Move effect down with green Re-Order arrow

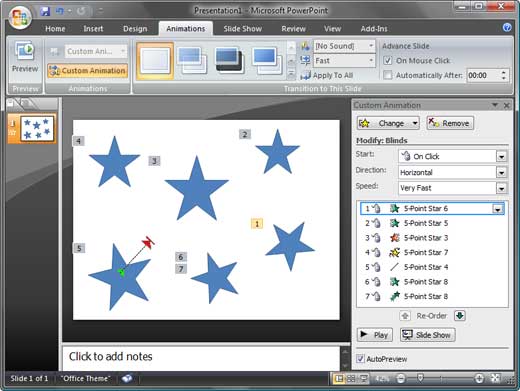point(460,316)
